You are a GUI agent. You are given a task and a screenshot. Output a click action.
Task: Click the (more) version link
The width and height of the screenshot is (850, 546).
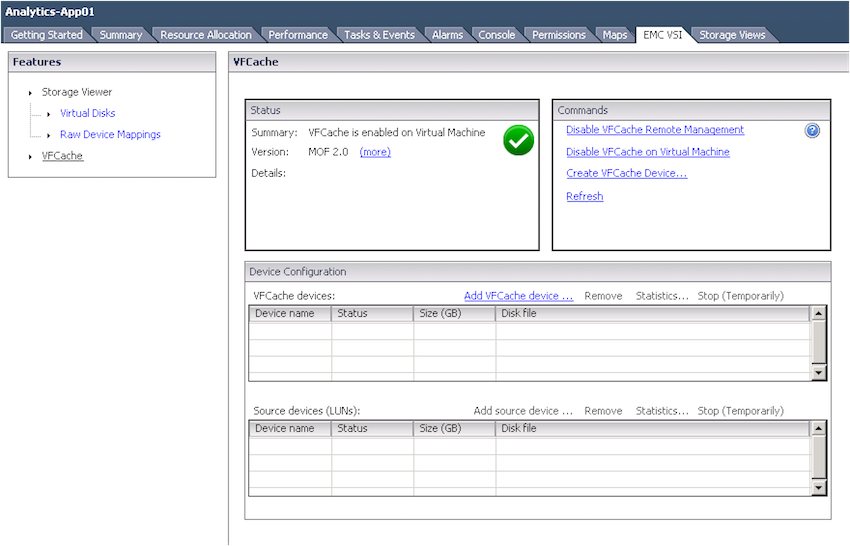pos(375,152)
